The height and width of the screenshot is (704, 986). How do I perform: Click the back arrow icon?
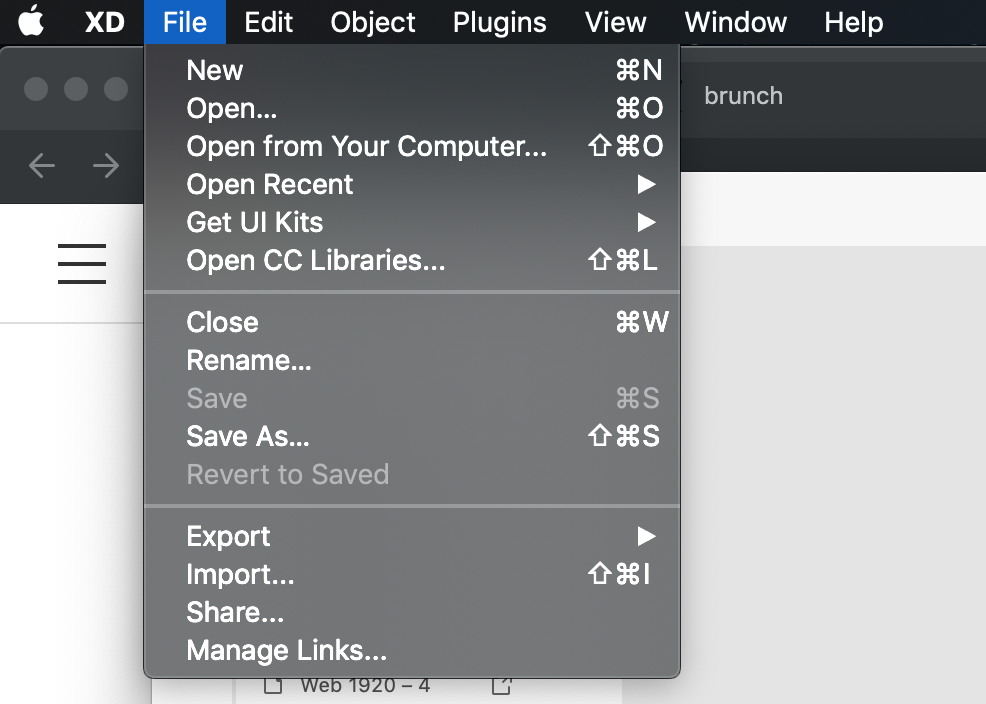click(41, 165)
